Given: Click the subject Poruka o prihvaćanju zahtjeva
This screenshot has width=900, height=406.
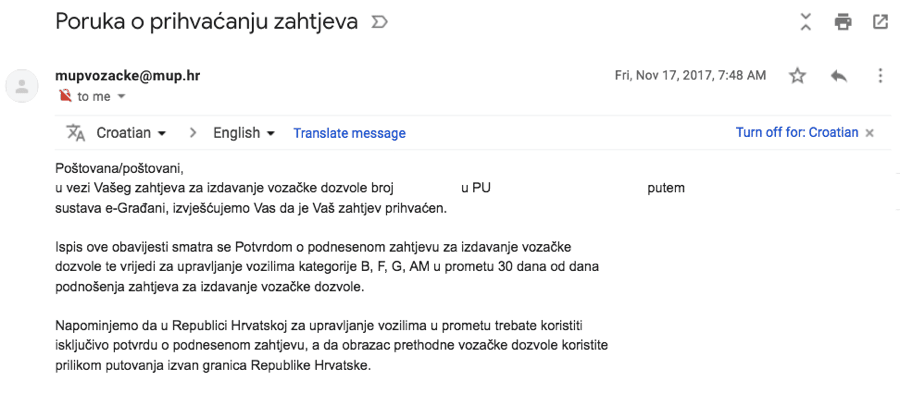Looking at the screenshot, I should click(207, 22).
